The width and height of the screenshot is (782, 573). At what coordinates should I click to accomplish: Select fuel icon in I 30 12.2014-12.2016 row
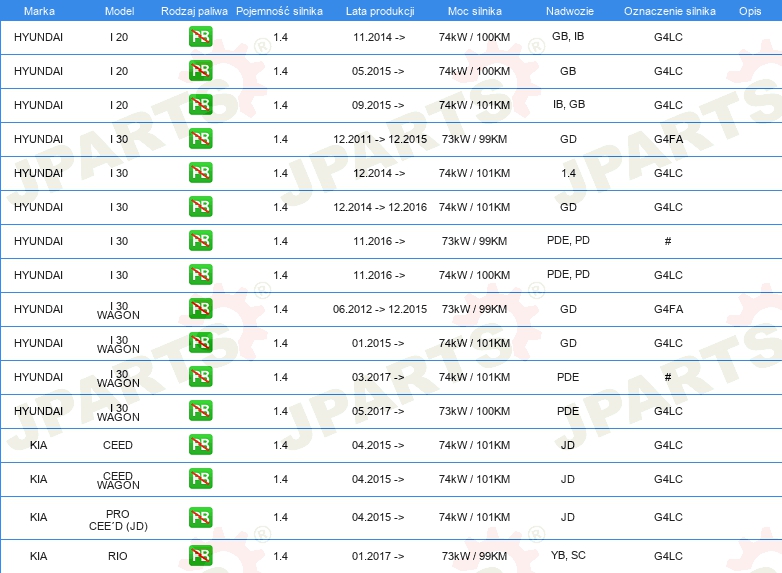(200, 207)
